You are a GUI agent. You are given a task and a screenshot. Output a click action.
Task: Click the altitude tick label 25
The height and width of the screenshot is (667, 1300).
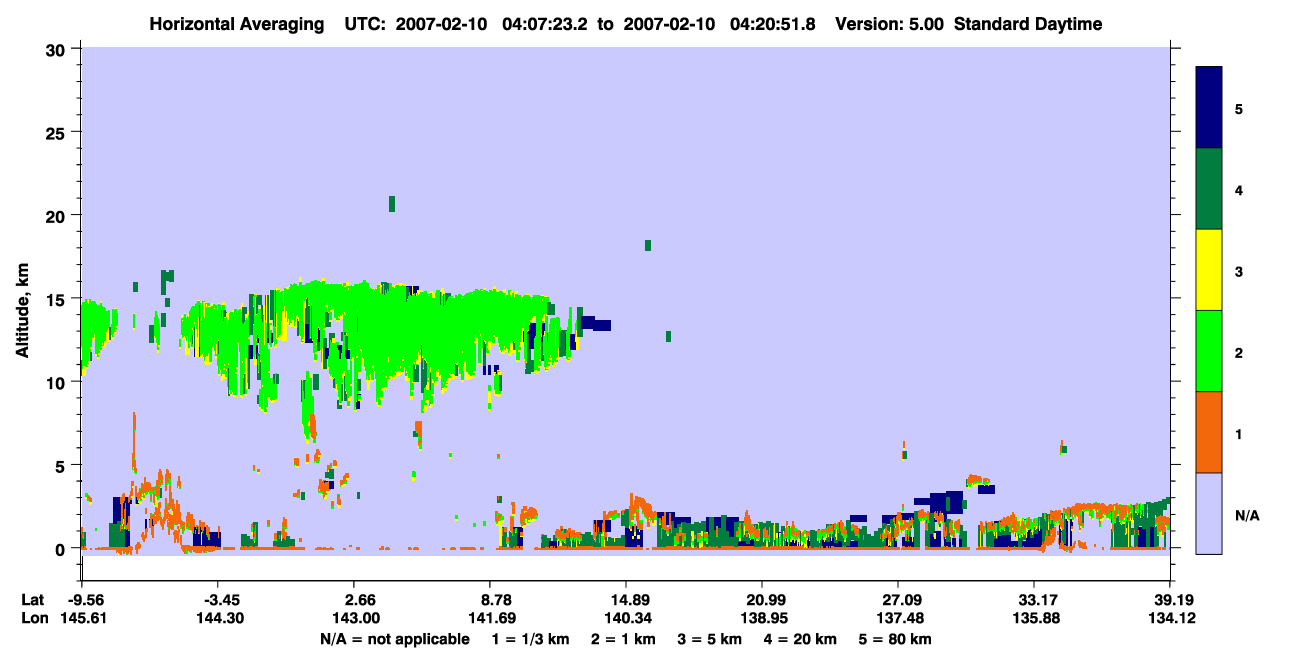pyautogui.click(x=58, y=132)
